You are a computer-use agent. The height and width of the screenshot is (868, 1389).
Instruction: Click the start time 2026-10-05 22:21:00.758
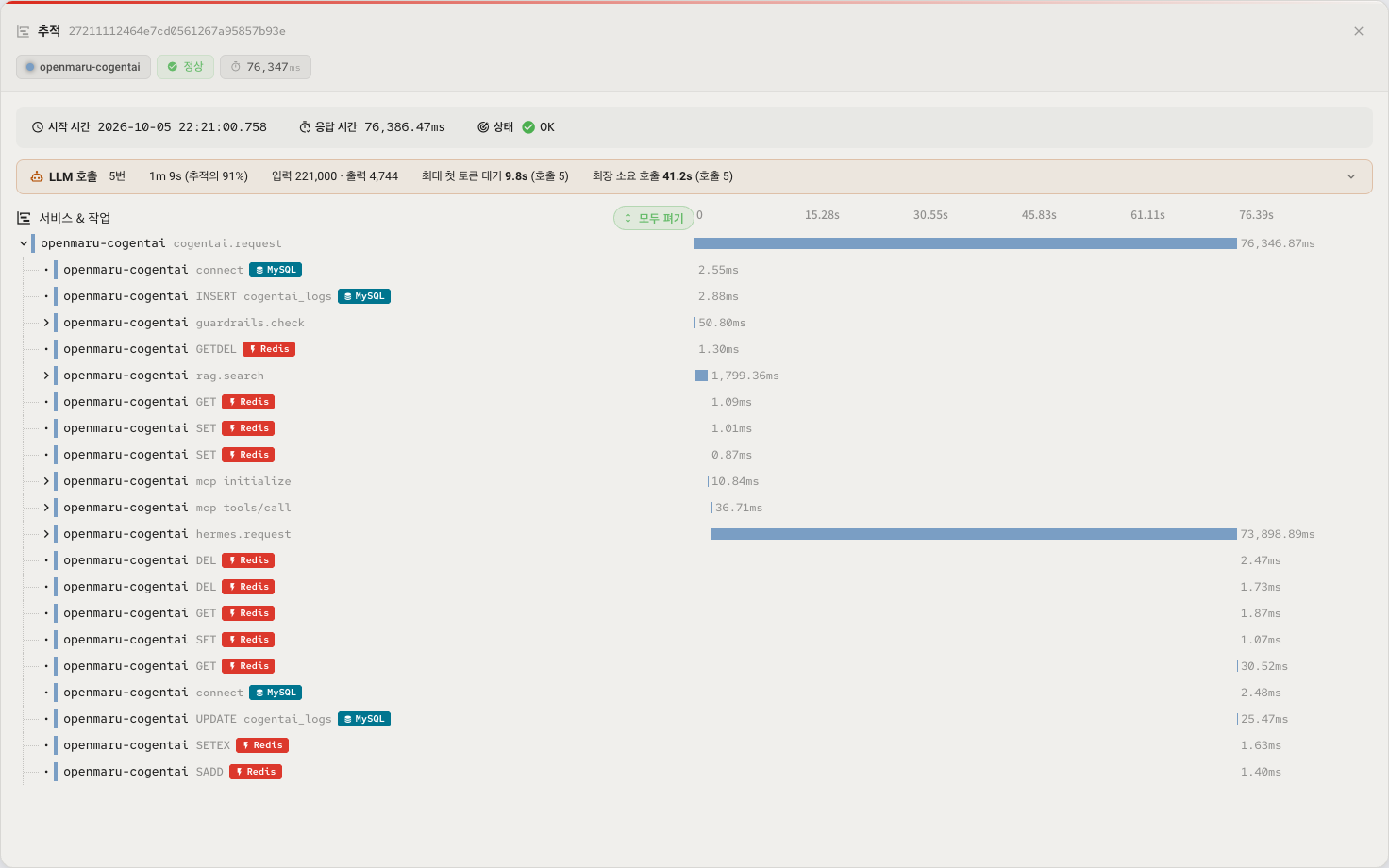(x=182, y=127)
